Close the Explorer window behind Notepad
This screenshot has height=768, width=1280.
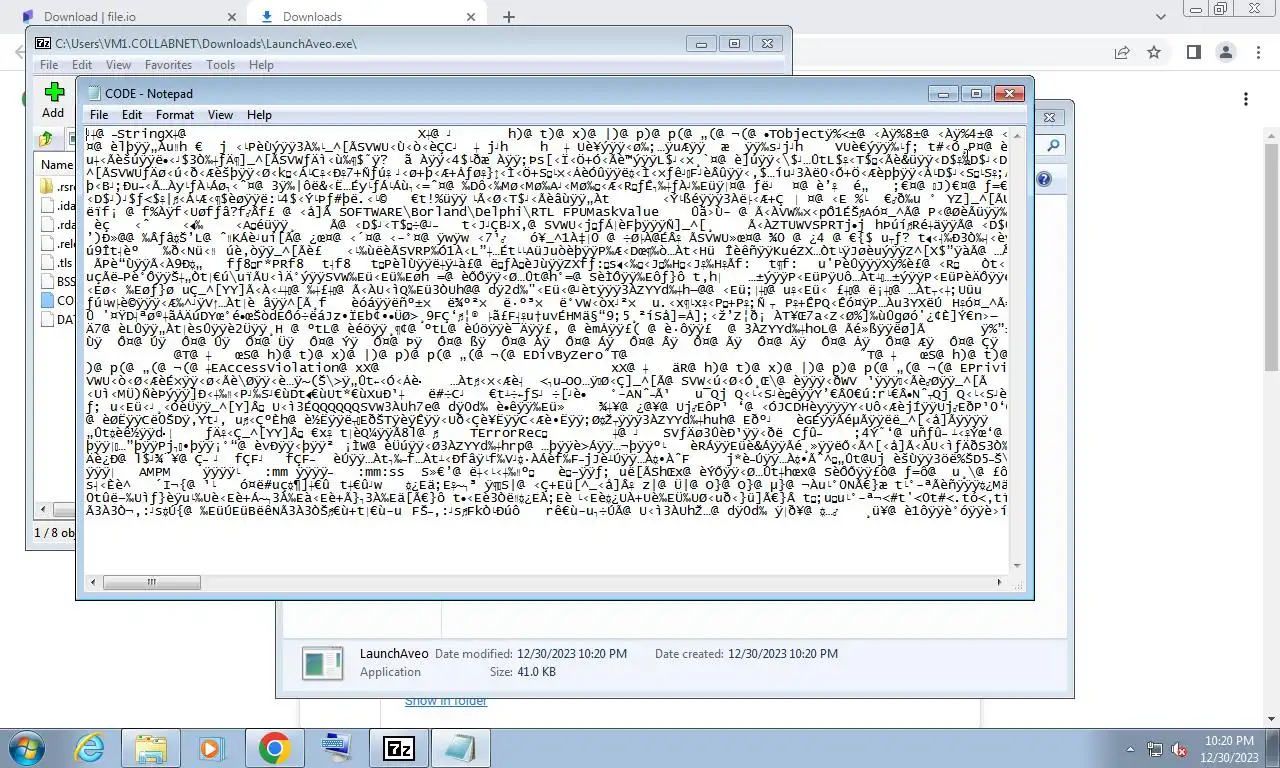coord(1050,117)
